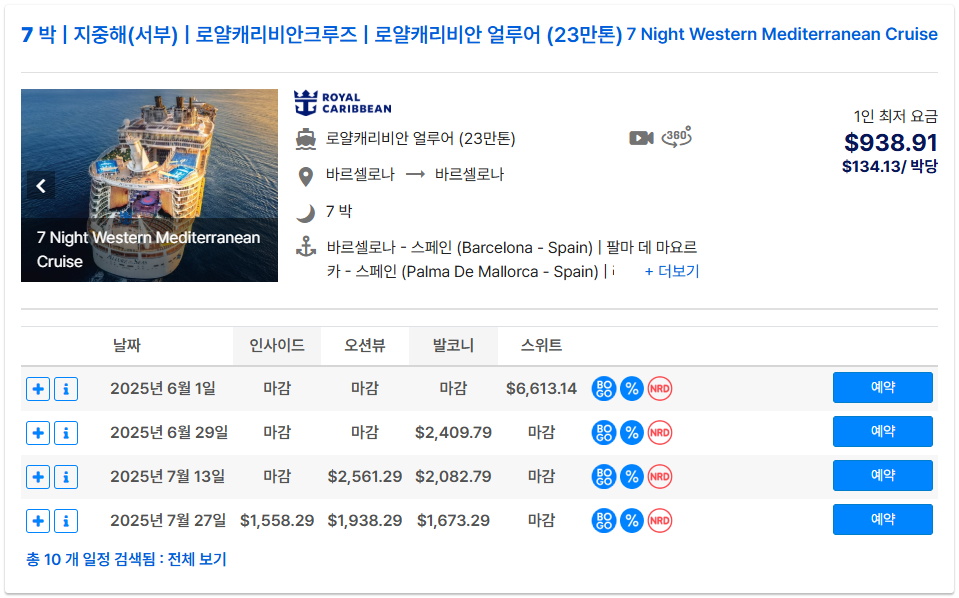Book the 2025년 6월 29일 sailing with 예약
Image resolution: width=959 pixels, height=598 pixels.
pyautogui.click(x=883, y=432)
